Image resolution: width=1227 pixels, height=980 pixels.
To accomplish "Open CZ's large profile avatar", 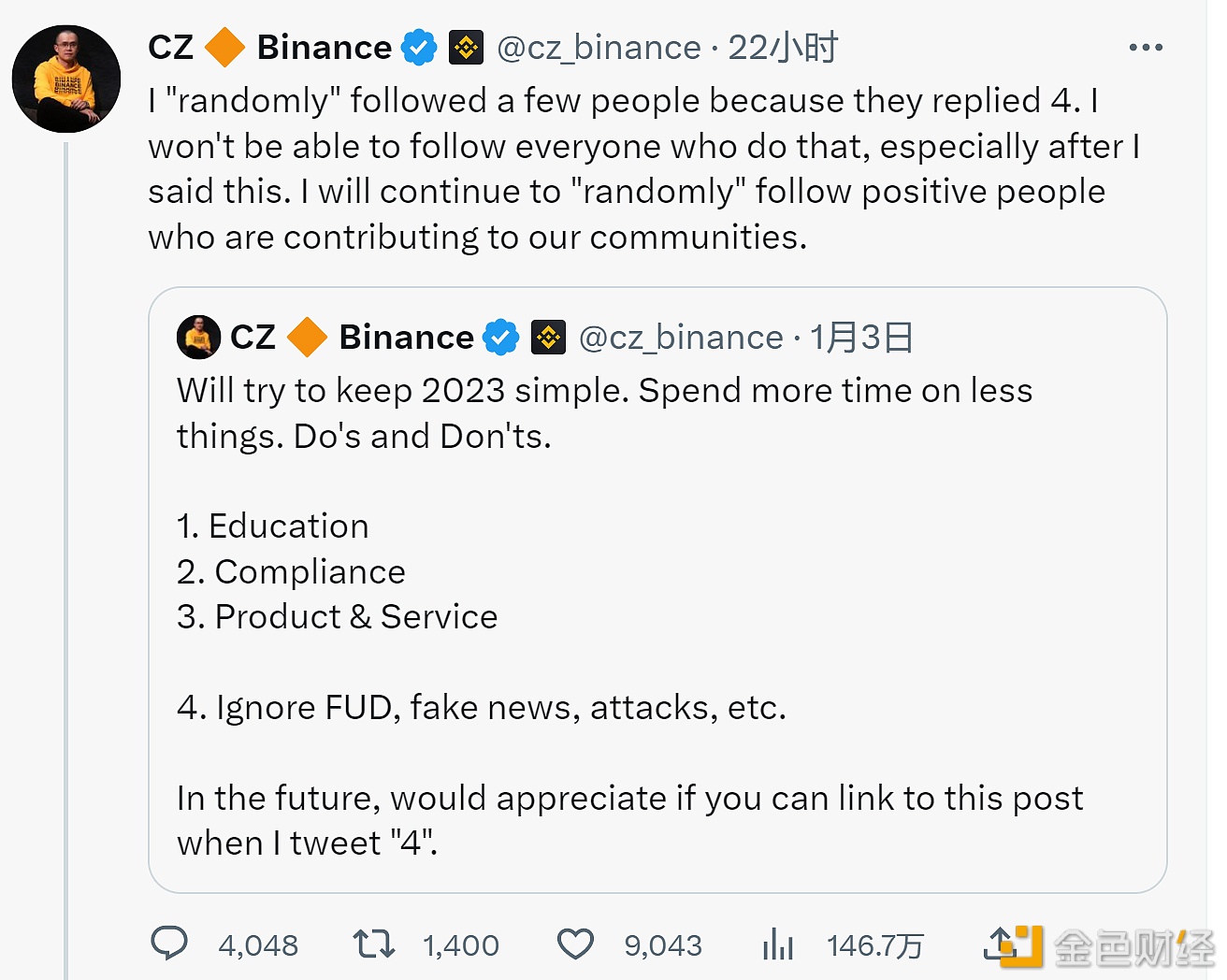I will 66,79.
